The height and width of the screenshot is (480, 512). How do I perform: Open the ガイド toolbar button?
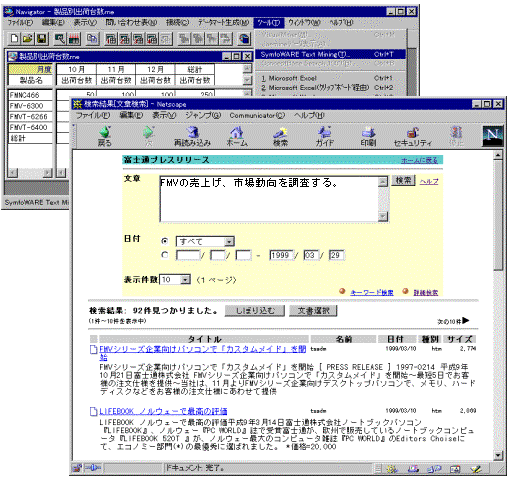[x=324, y=136]
